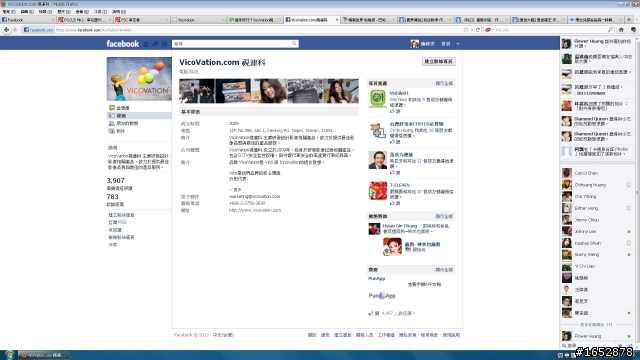This screenshot has height=360, width=640.
Task: Open http://www.vicovation.com website link
Action: [x=255, y=210]
